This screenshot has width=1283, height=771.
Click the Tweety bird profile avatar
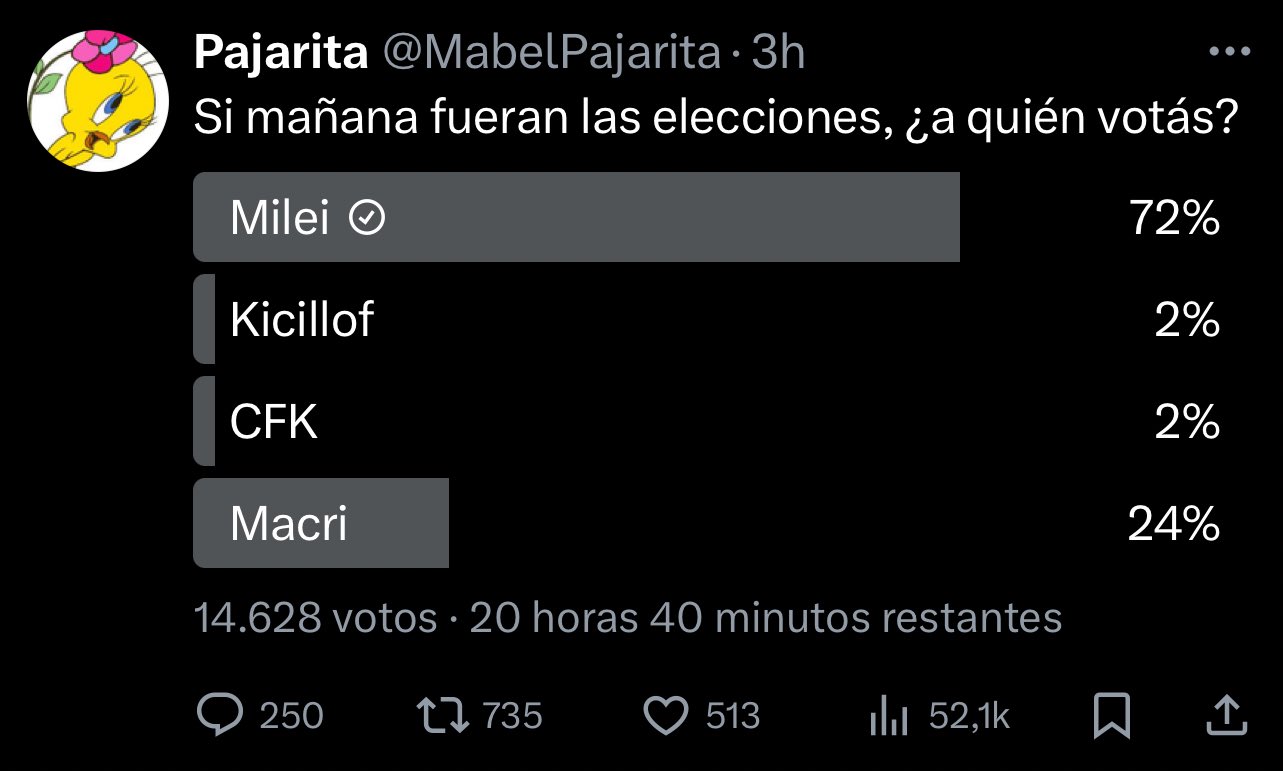pyautogui.click(x=97, y=99)
